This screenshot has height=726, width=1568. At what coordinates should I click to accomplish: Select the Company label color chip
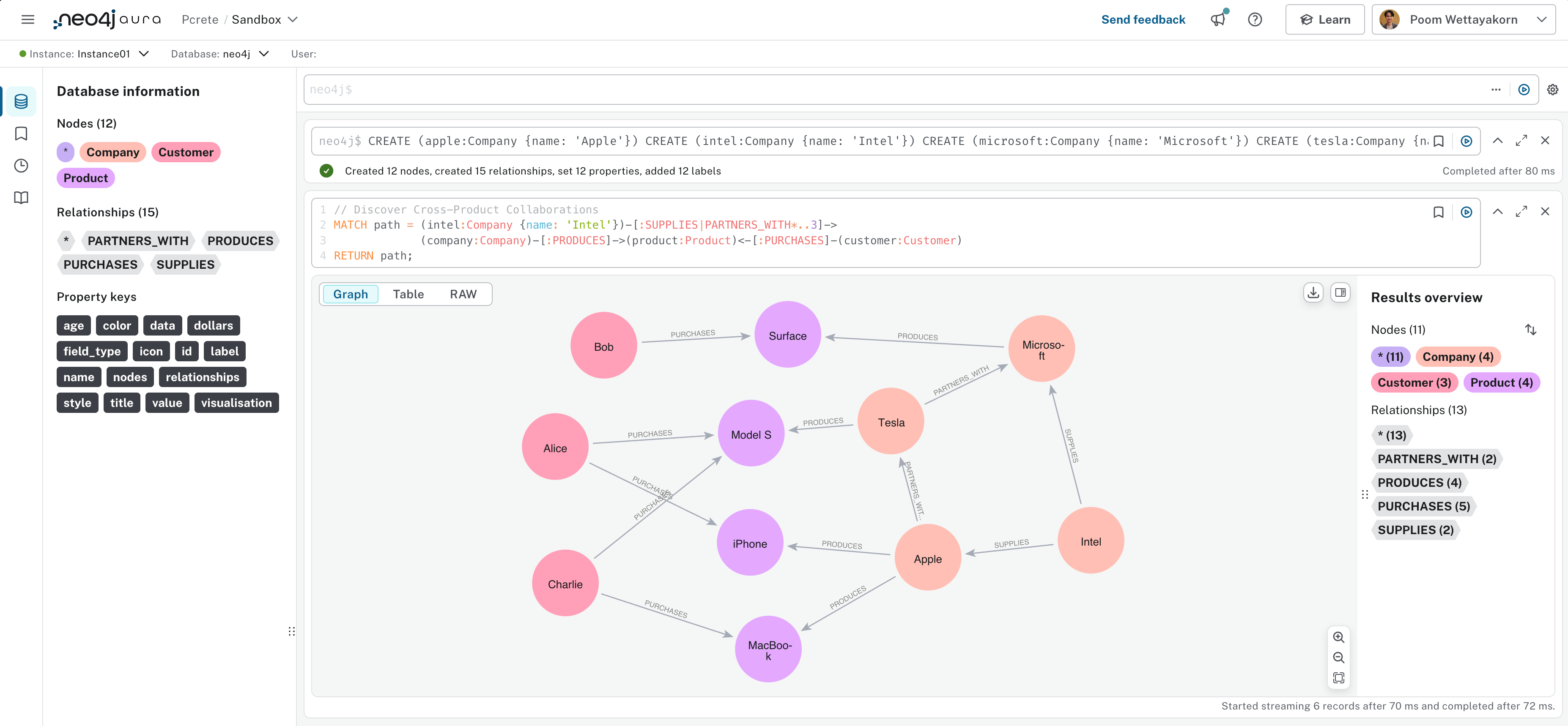click(112, 152)
